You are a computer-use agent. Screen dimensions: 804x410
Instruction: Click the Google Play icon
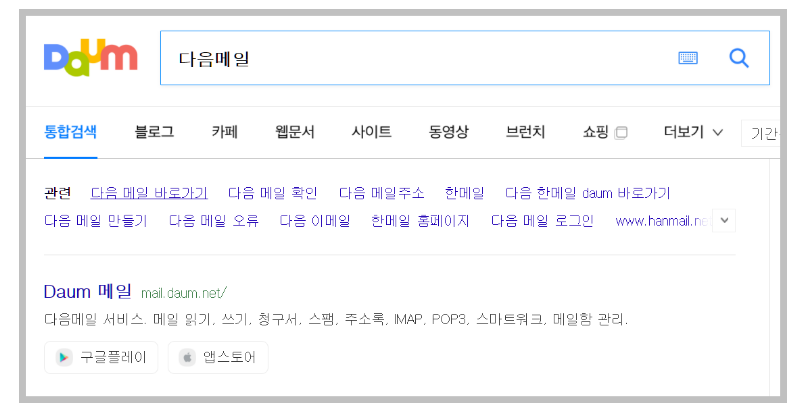click(64, 357)
